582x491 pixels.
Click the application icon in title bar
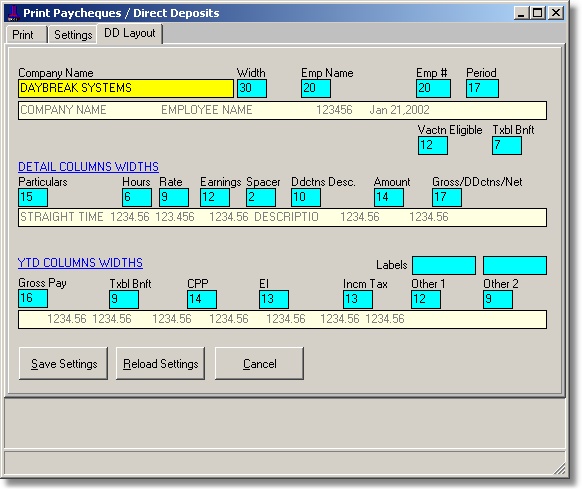13,13
